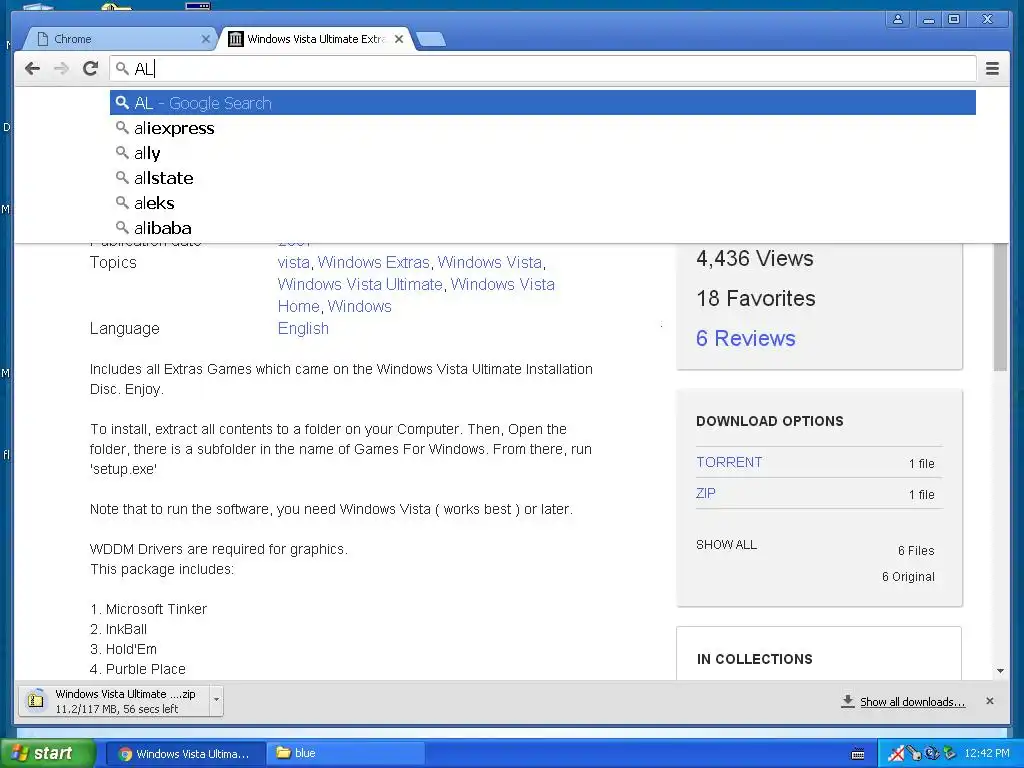The width and height of the screenshot is (1024, 768).
Task: Click the disconnected network tray icon
Action: point(897,754)
